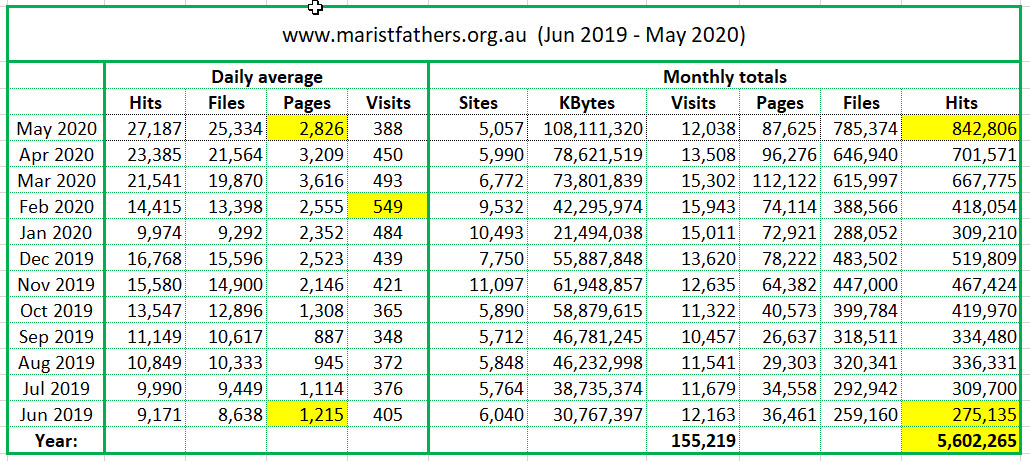This screenshot has height=461, width=1030.
Task: Select cell 25,334 daily files
Action: coord(226,129)
